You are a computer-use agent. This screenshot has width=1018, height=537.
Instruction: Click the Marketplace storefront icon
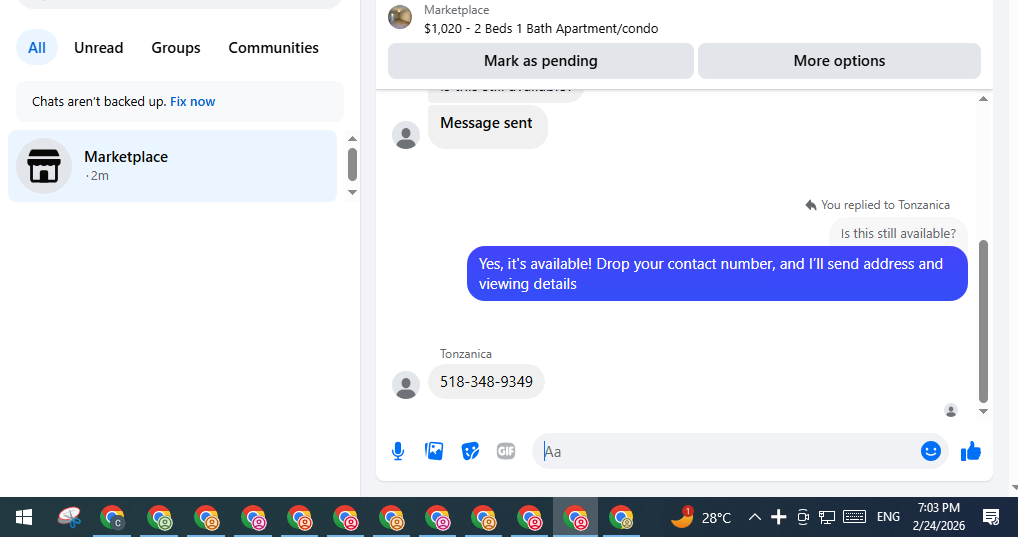44,166
